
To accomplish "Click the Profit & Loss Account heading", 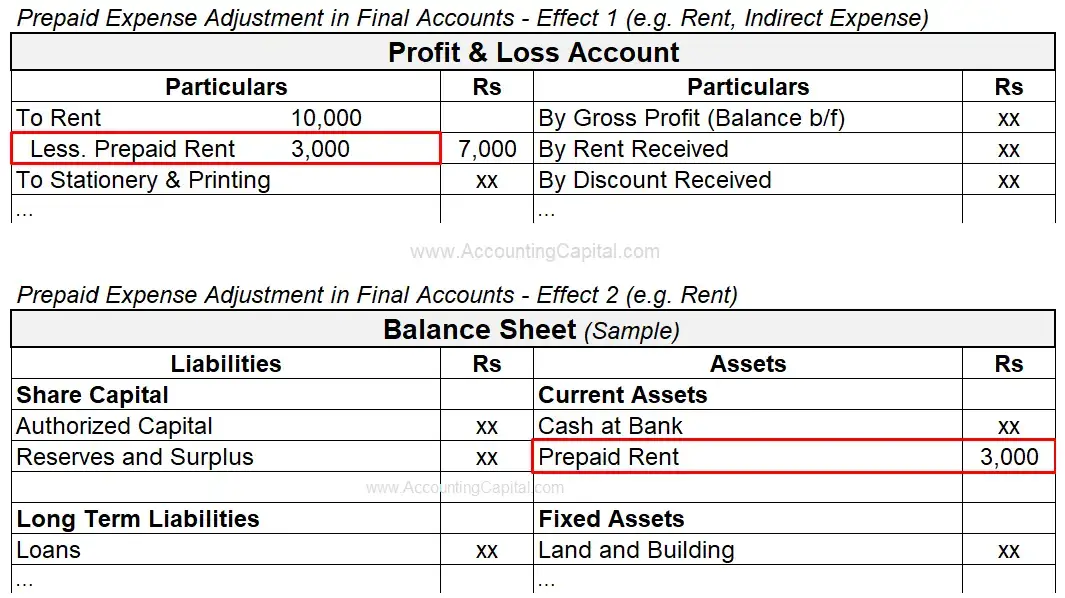I will click(533, 52).
